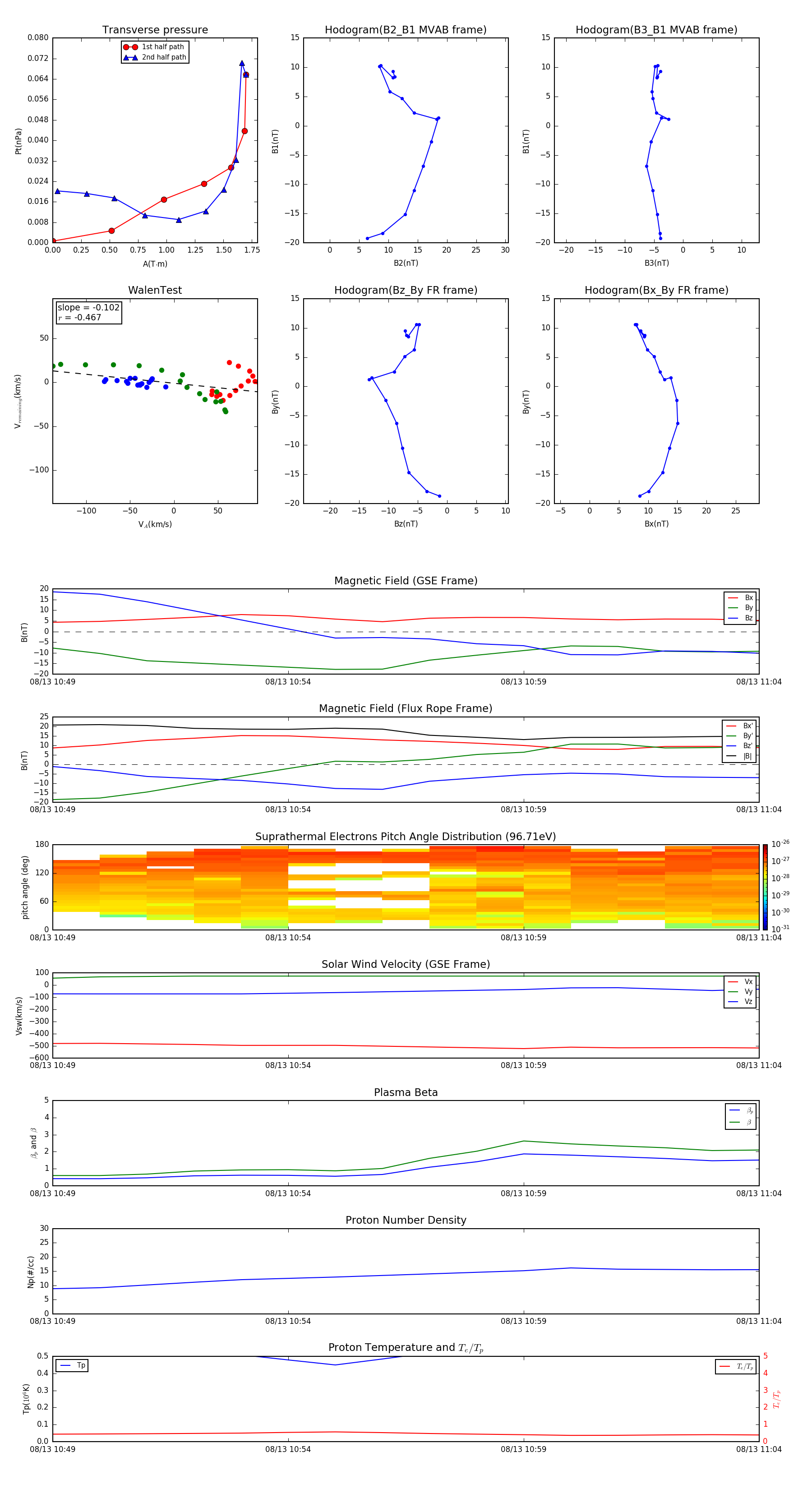Select β entry in Plasma Beta legend
This screenshot has height=1489, width=812.
point(741,1122)
